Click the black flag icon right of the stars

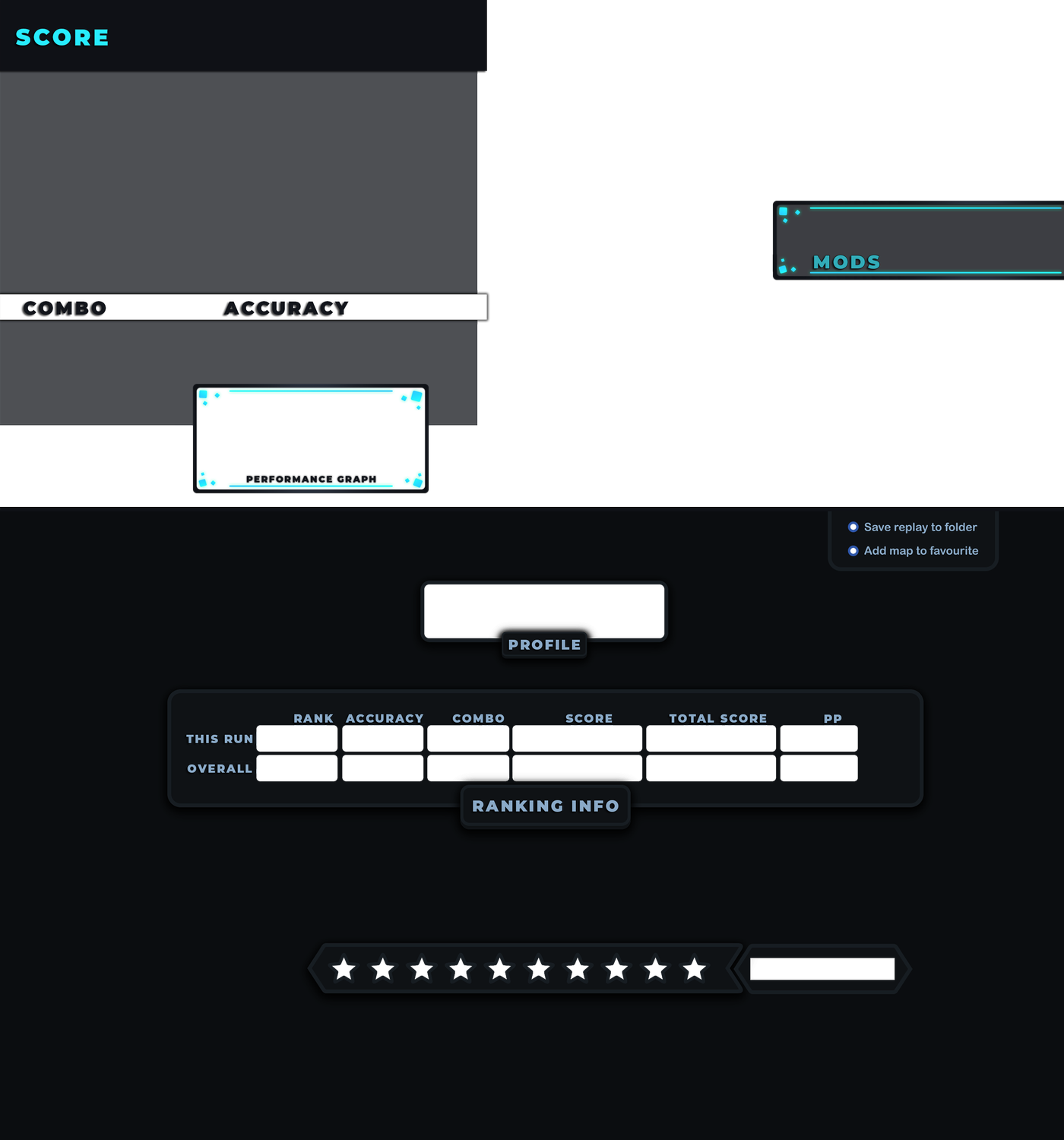click(x=755, y=968)
